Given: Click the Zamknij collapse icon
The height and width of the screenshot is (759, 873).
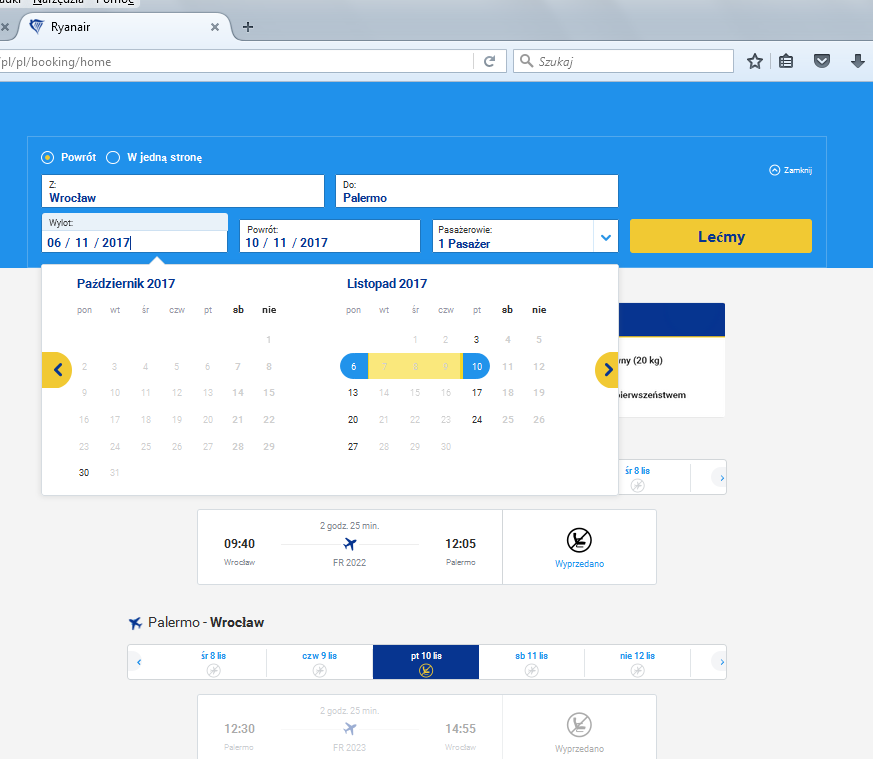Looking at the screenshot, I should pos(774,170).
